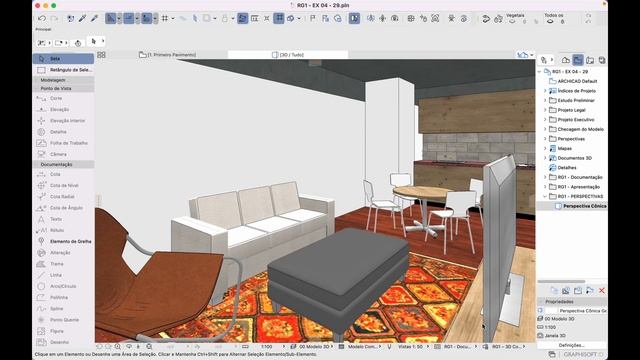Select the Spline tool

[x=63, y=309]
